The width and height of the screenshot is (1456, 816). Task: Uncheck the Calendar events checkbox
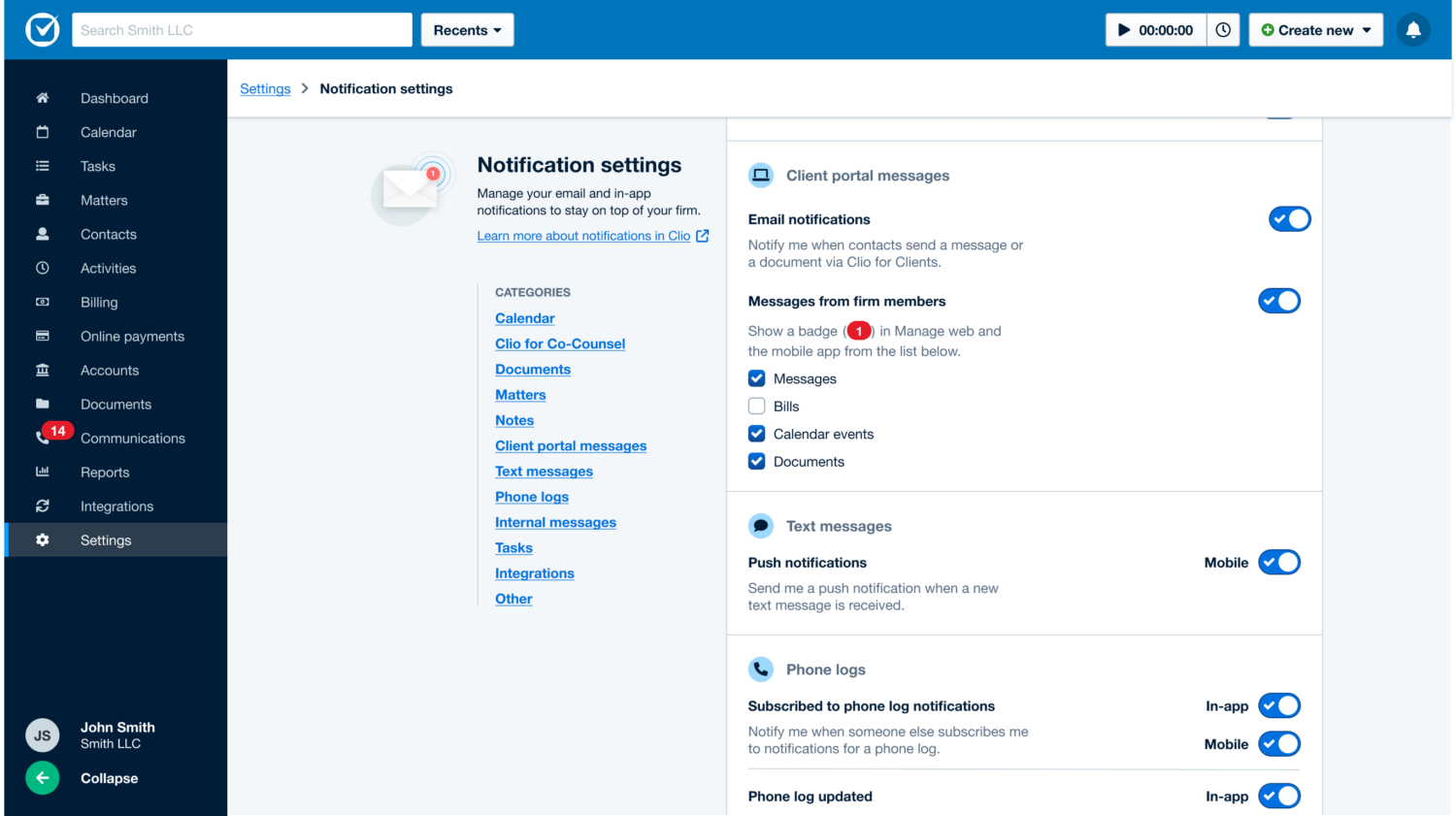757,434
